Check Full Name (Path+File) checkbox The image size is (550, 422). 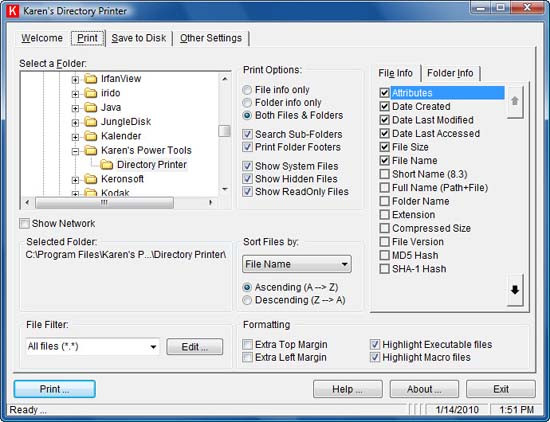(384, 188)
